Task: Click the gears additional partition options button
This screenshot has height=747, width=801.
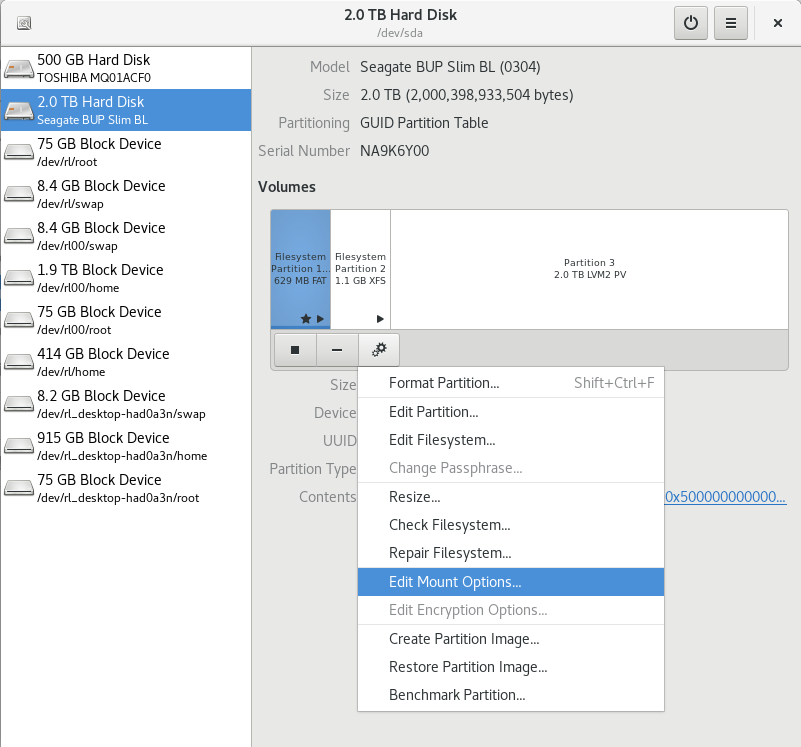Action: tap(379, 350)
